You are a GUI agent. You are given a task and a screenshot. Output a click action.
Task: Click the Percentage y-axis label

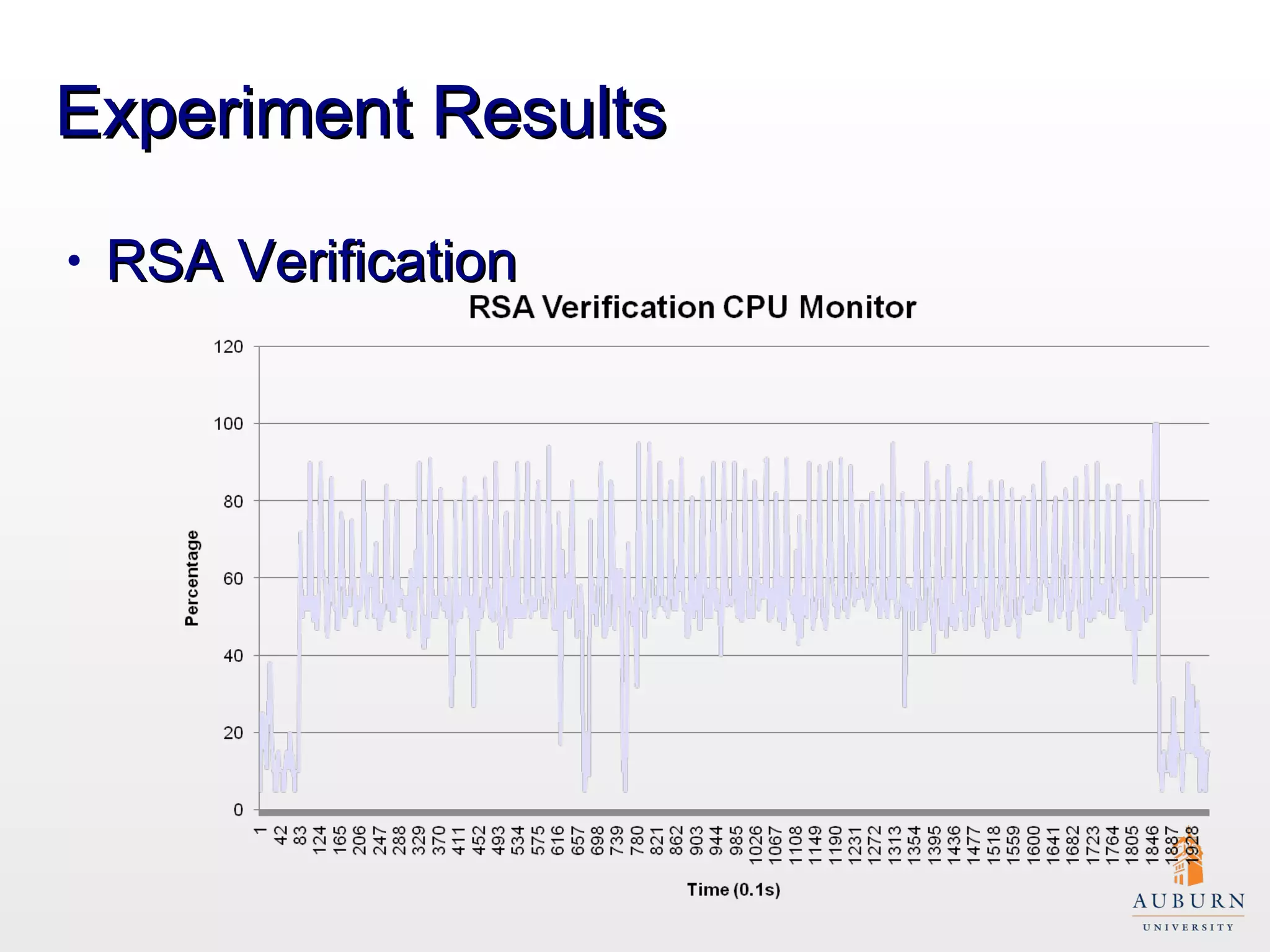(x=192, y=578)
